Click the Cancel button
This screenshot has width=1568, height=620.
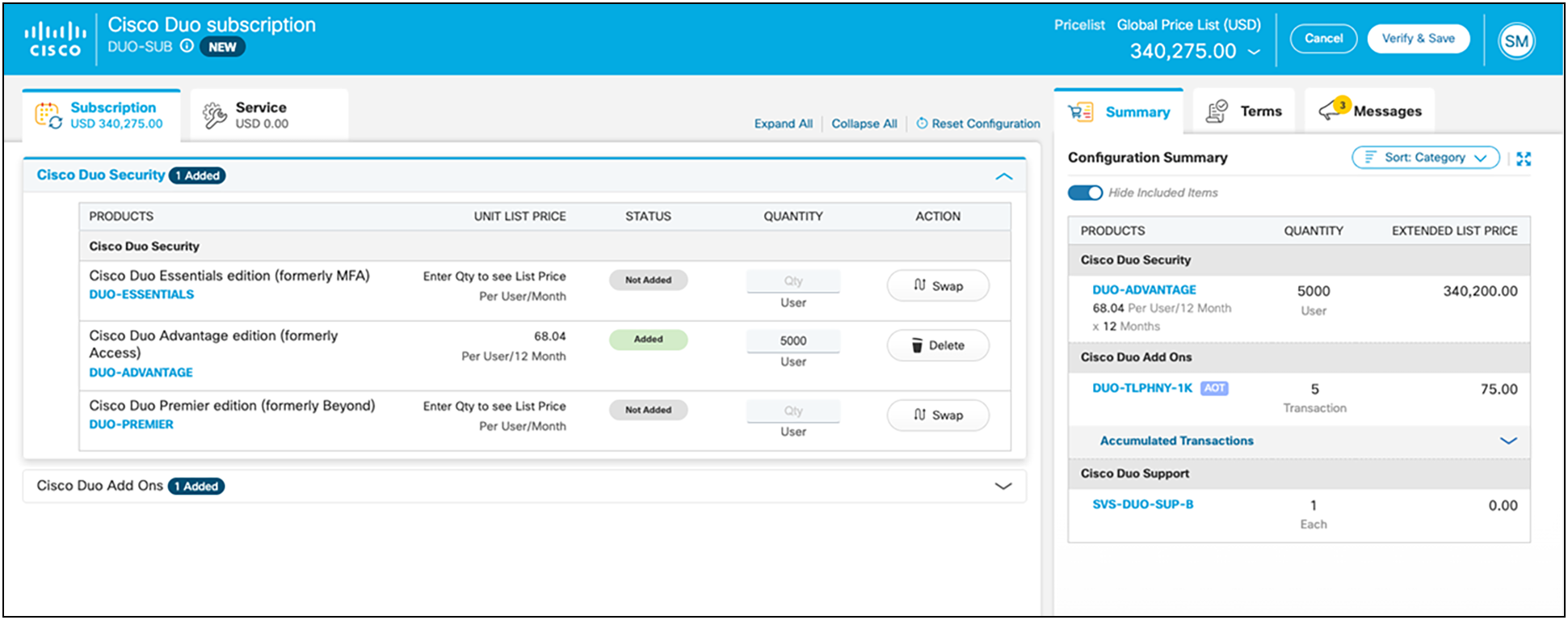point(1323,39)
